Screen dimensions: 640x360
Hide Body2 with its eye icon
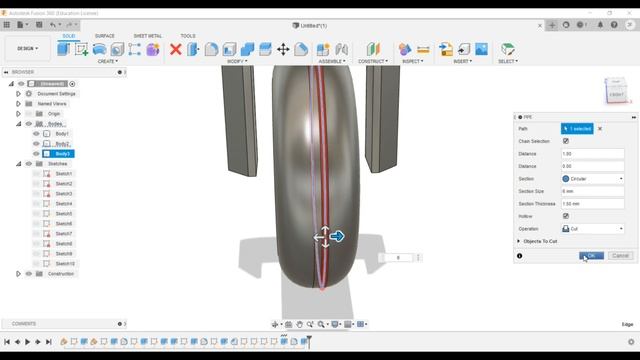[36, 144]
